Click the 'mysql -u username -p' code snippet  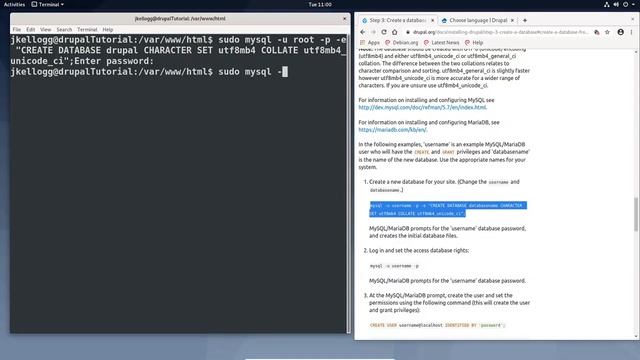click(394, 266)
